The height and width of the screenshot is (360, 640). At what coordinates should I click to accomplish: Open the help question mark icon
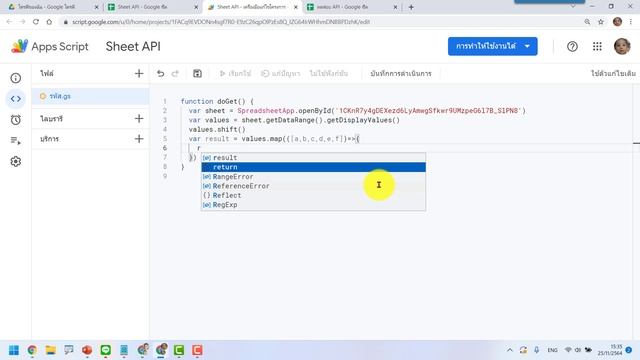[x=572, y=47]
